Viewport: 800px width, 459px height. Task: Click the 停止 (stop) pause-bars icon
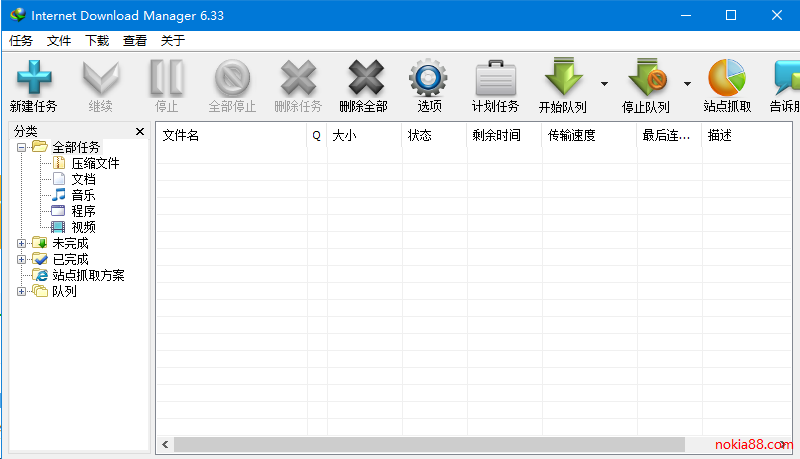[166, 78]
